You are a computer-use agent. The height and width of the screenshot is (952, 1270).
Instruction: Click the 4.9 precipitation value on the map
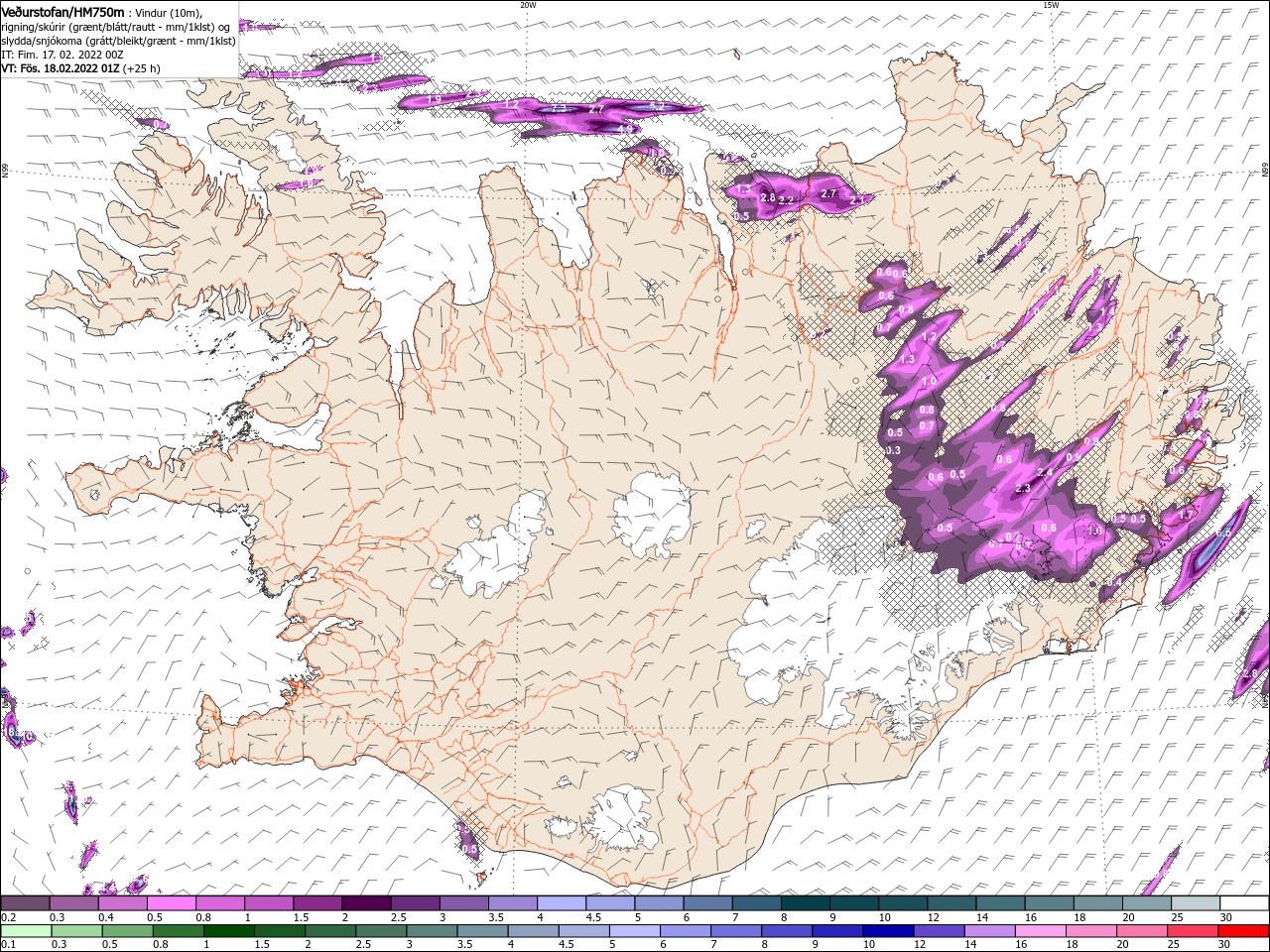[x=625, y=129]
